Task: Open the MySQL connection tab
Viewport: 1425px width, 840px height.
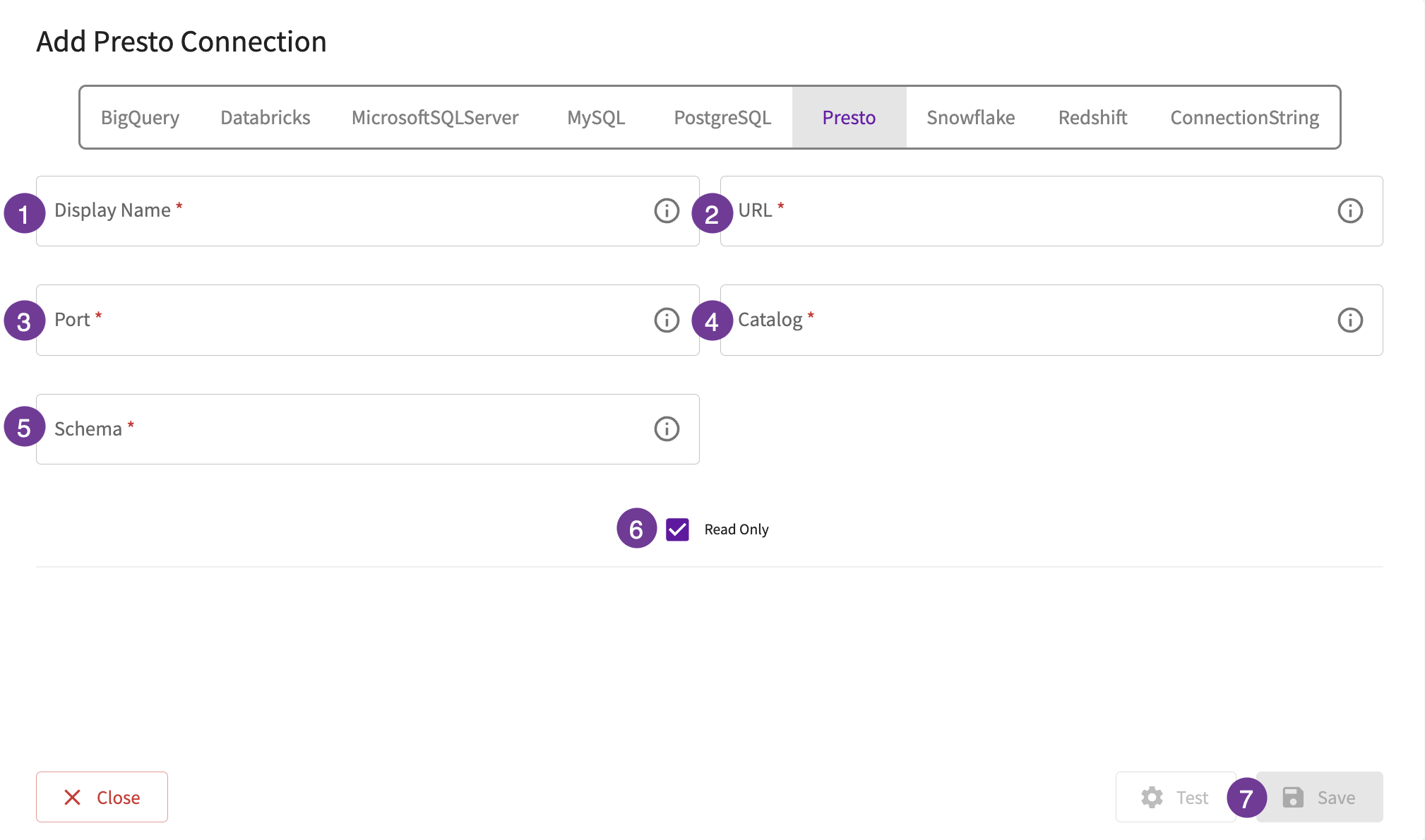Action: 596,117
